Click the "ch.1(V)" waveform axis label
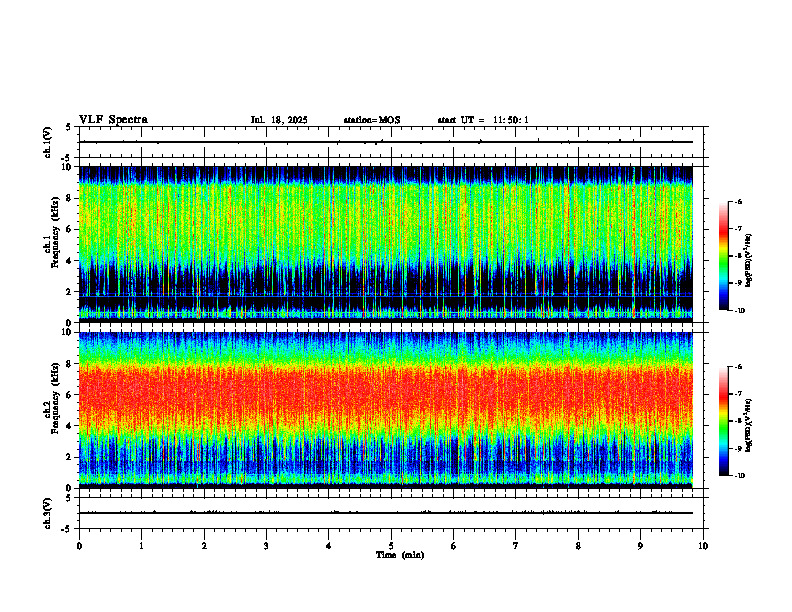Image resolution: width=792 pixels, height=612 pixels. pos(47,142)
